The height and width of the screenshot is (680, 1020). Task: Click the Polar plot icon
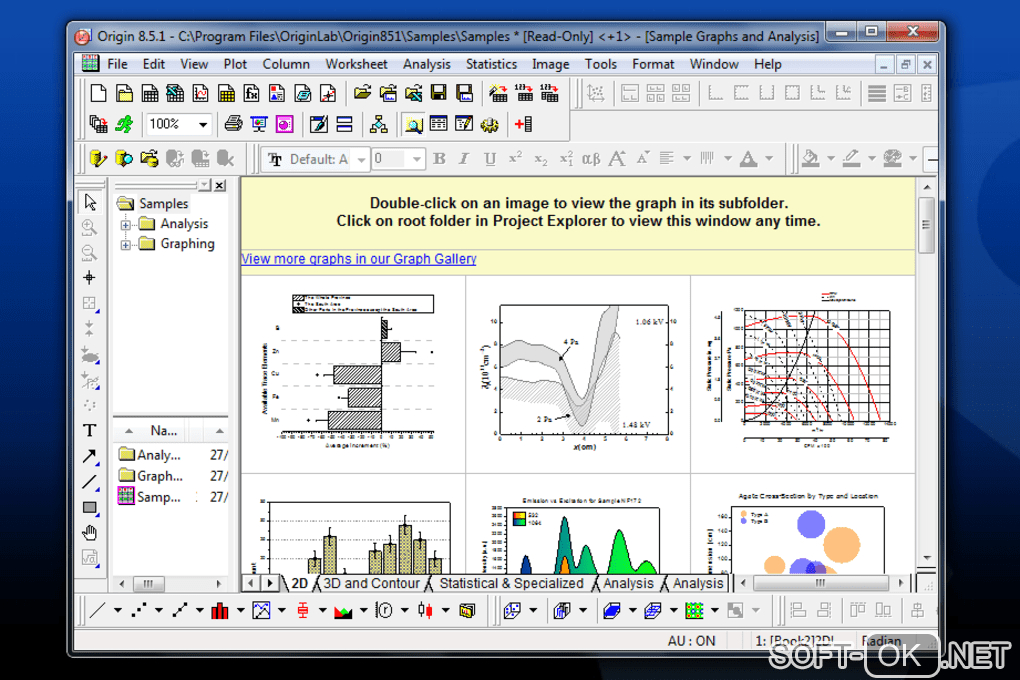coord(384,610)
